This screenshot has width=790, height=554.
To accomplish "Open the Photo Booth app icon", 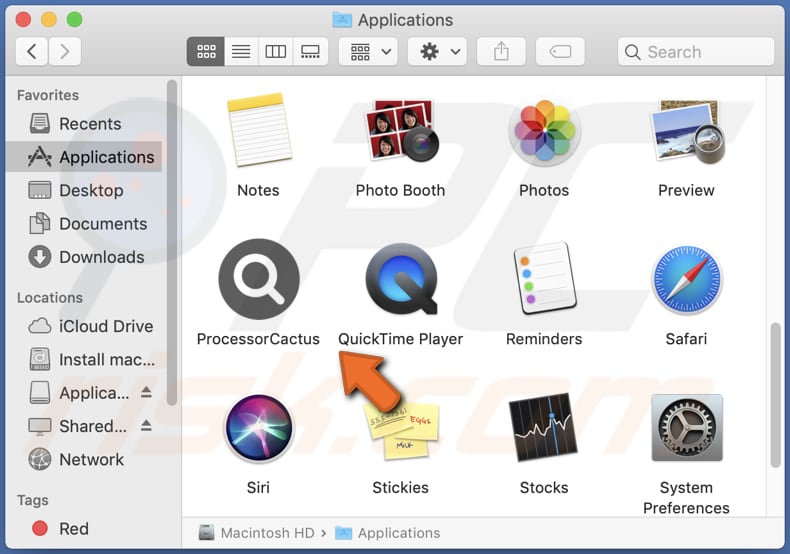I will [x=401, y=130].
